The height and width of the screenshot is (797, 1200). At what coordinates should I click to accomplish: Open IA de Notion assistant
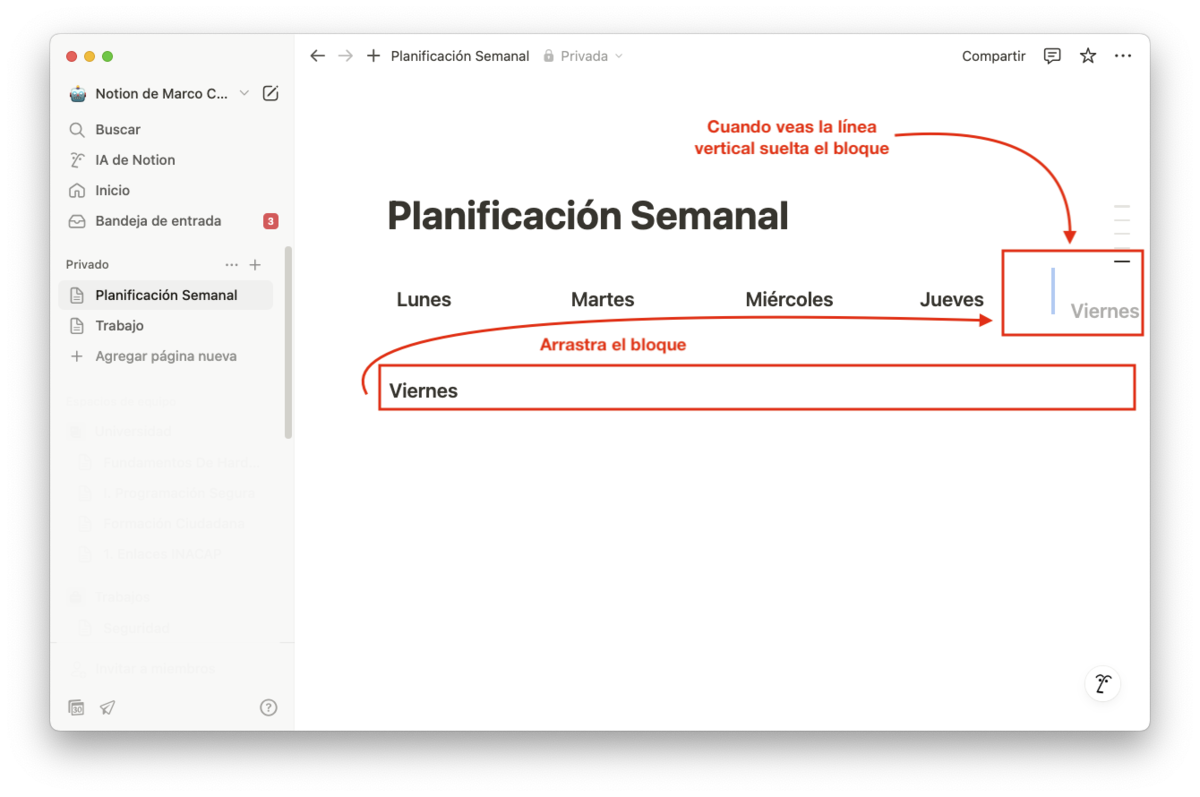point(134,160)
